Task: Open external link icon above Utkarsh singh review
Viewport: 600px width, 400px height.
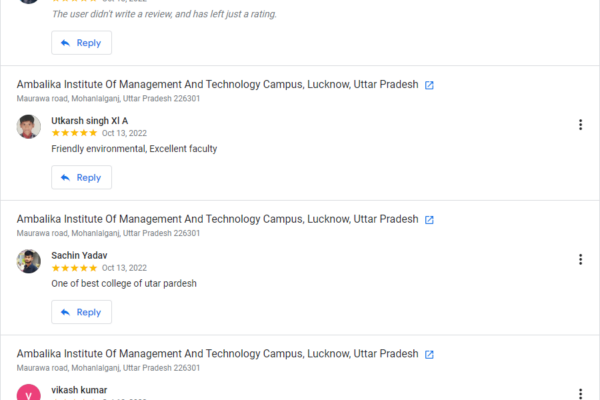Action: coord(429,85)
